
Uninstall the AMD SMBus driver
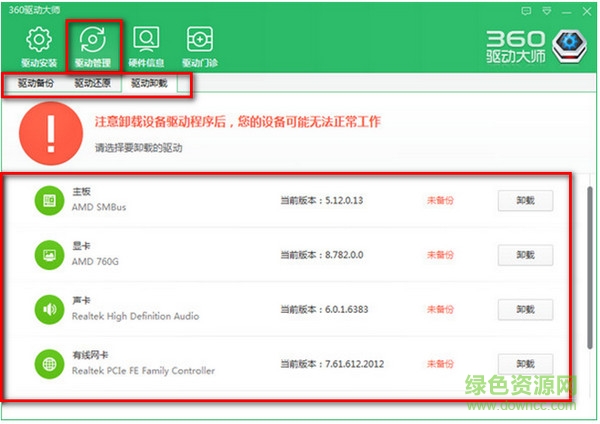click(525, 200)
